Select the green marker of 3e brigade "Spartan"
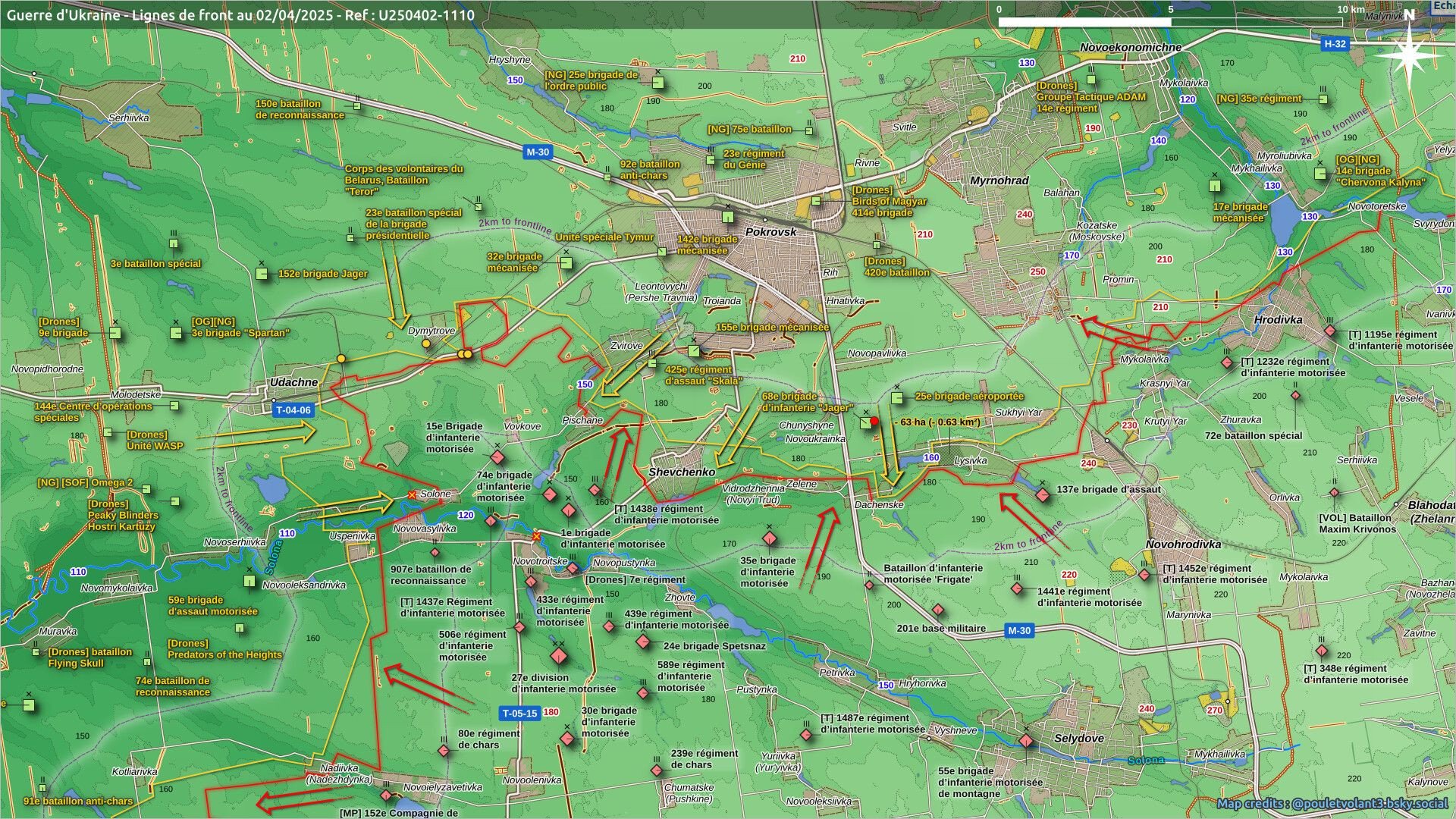The image size is (1456, 819). [176, 333]
